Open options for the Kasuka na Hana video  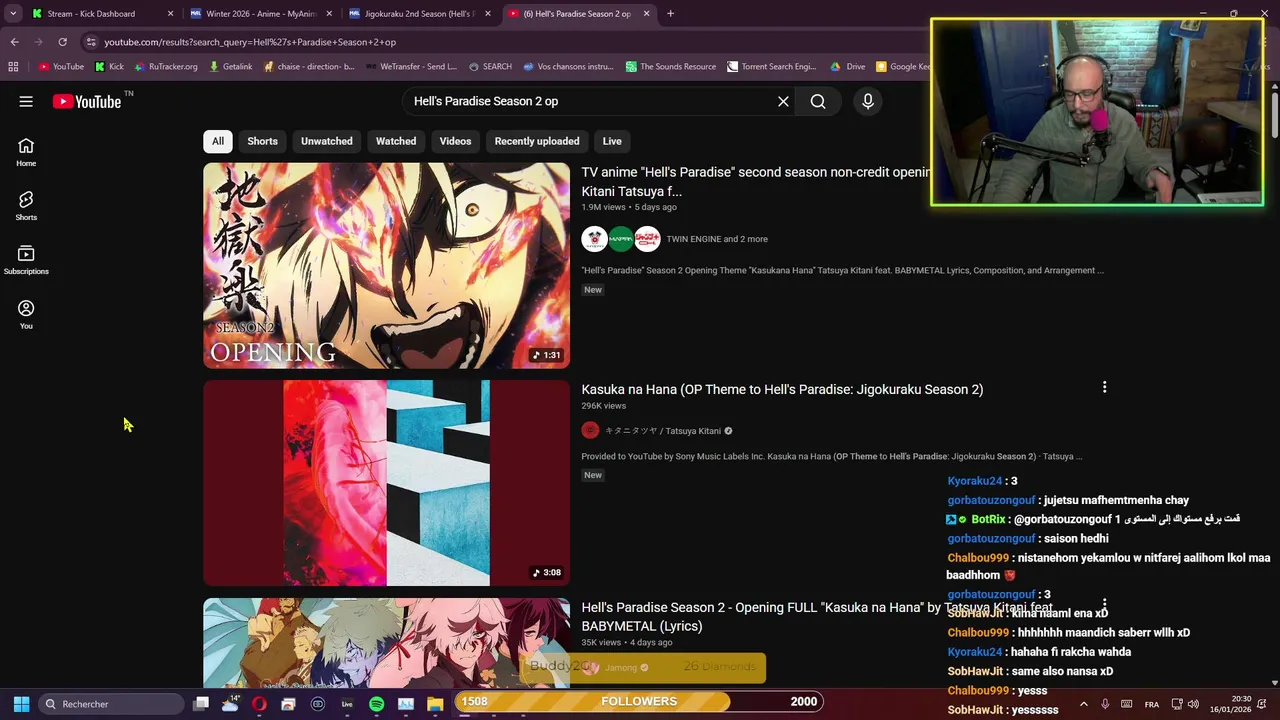tap(1104, 387)
